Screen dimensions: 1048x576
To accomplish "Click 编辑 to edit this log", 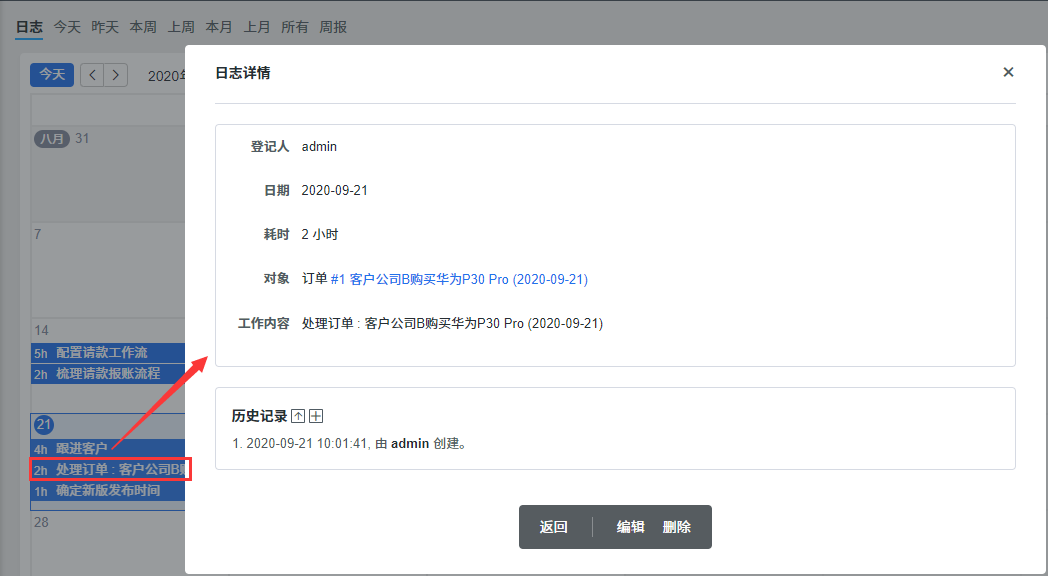I will tap(630, 527).
